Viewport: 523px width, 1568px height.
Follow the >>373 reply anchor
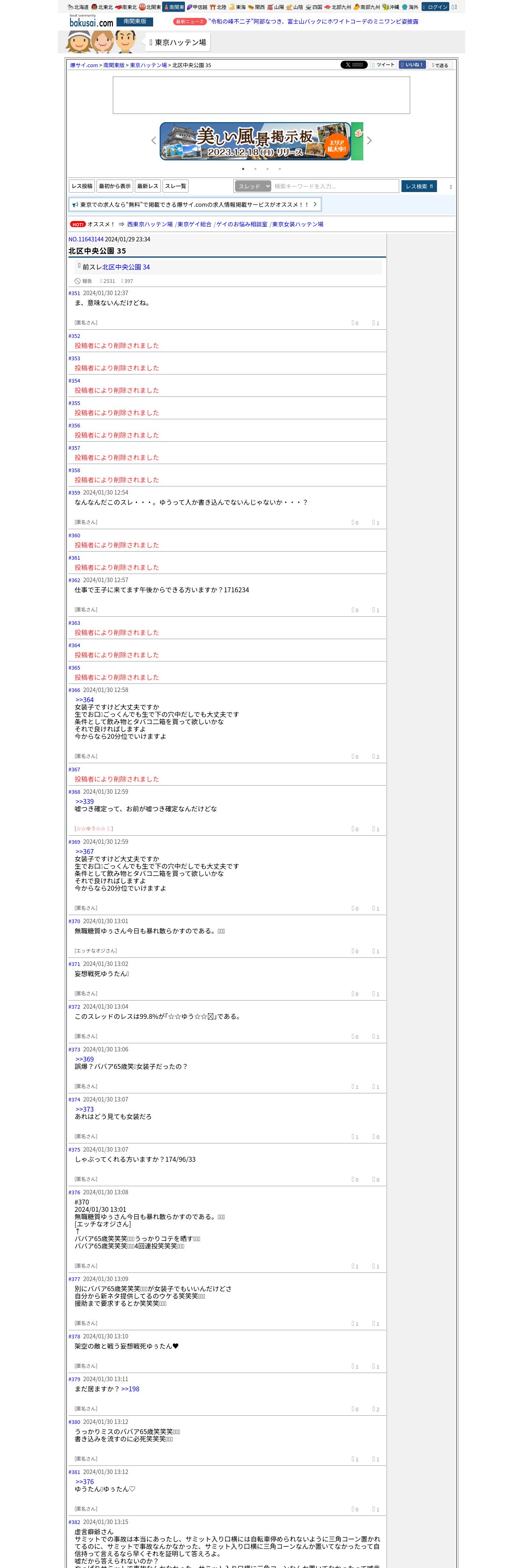(x=85, y=1109)
